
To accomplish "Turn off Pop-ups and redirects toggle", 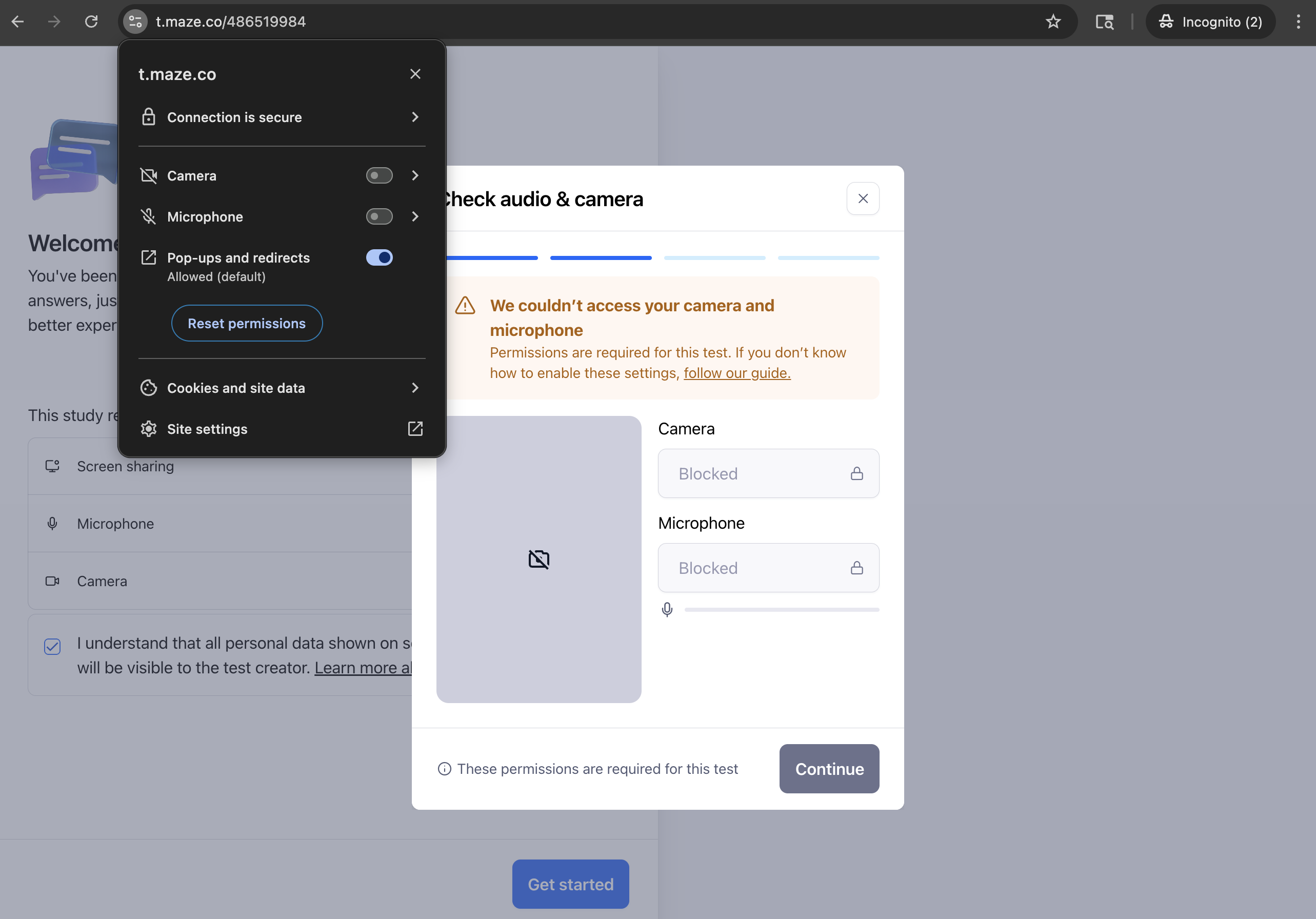I will click(379, 257).
